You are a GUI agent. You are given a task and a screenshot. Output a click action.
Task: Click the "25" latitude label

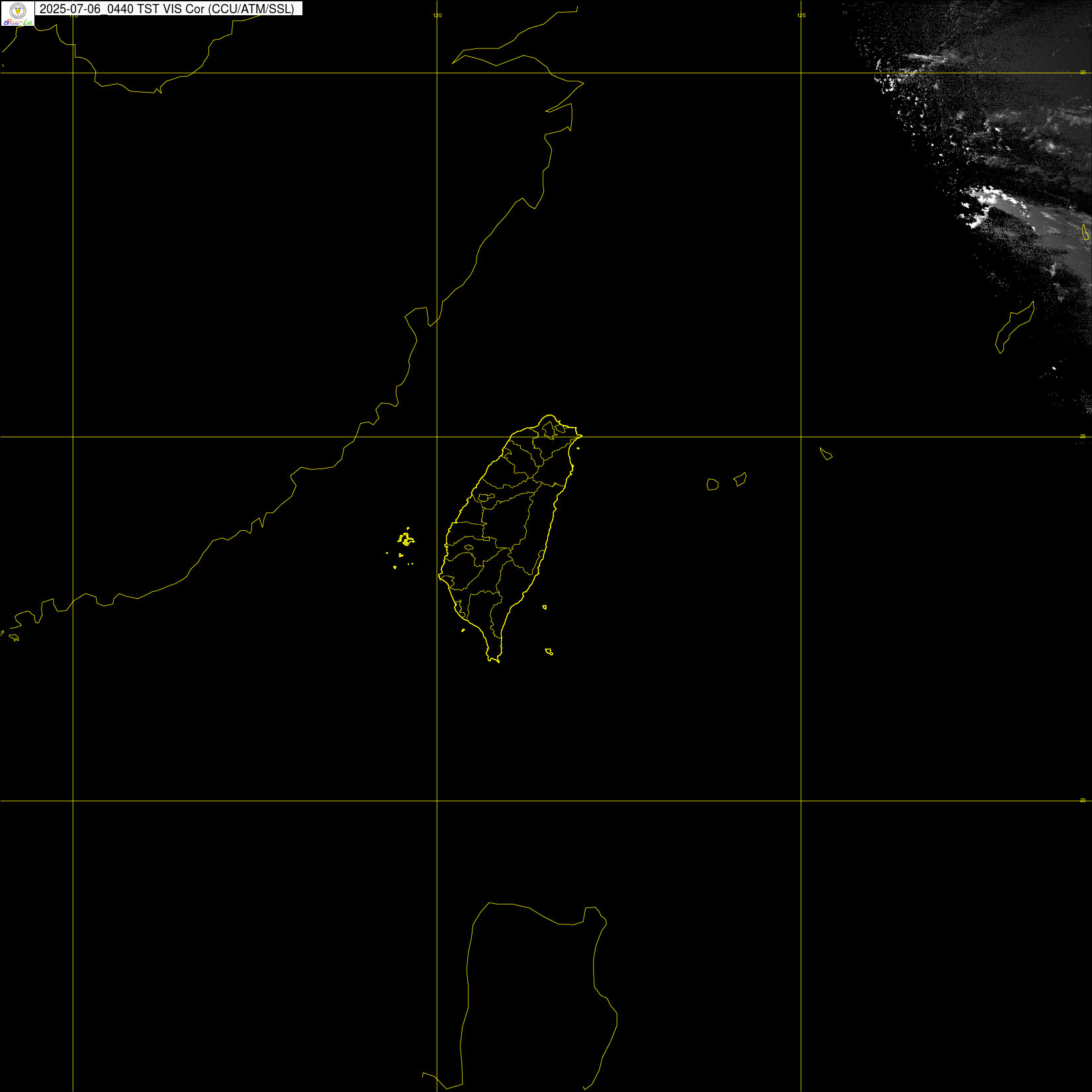(1083, 436)
